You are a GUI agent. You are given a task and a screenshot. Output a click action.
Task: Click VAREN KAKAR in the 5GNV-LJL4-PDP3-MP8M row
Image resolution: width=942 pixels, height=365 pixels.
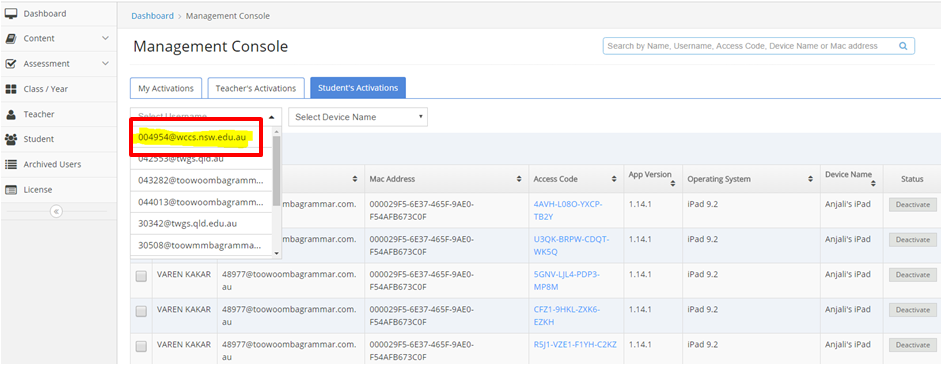pyautogui.click(x=184, y=274)
